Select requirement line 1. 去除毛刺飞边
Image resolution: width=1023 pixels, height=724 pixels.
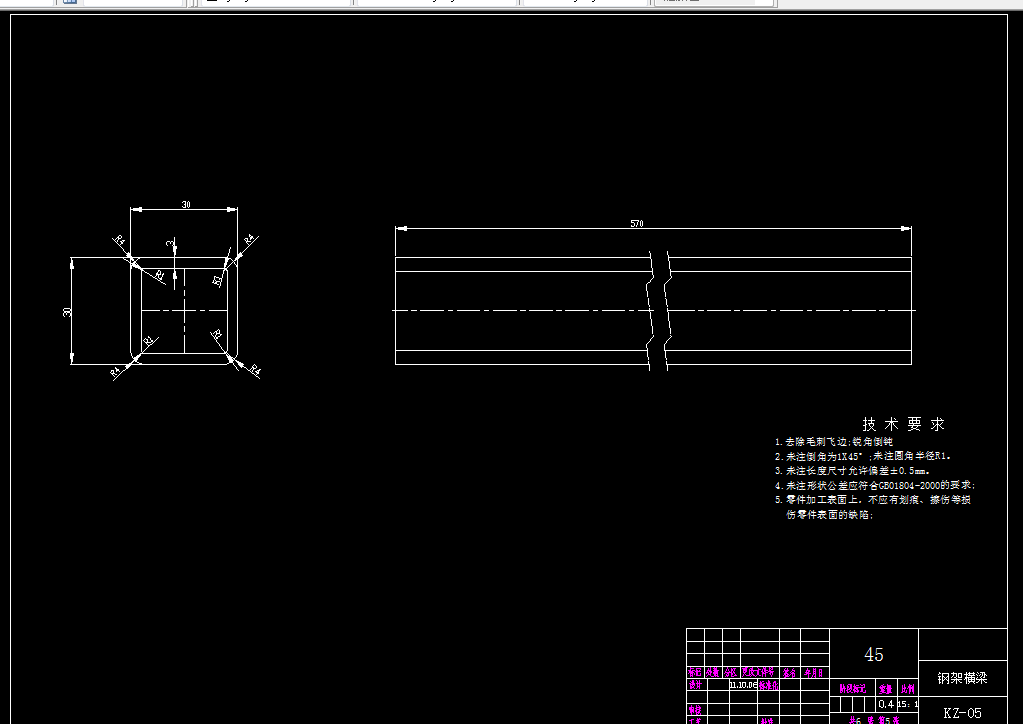(x=833, y=442)
